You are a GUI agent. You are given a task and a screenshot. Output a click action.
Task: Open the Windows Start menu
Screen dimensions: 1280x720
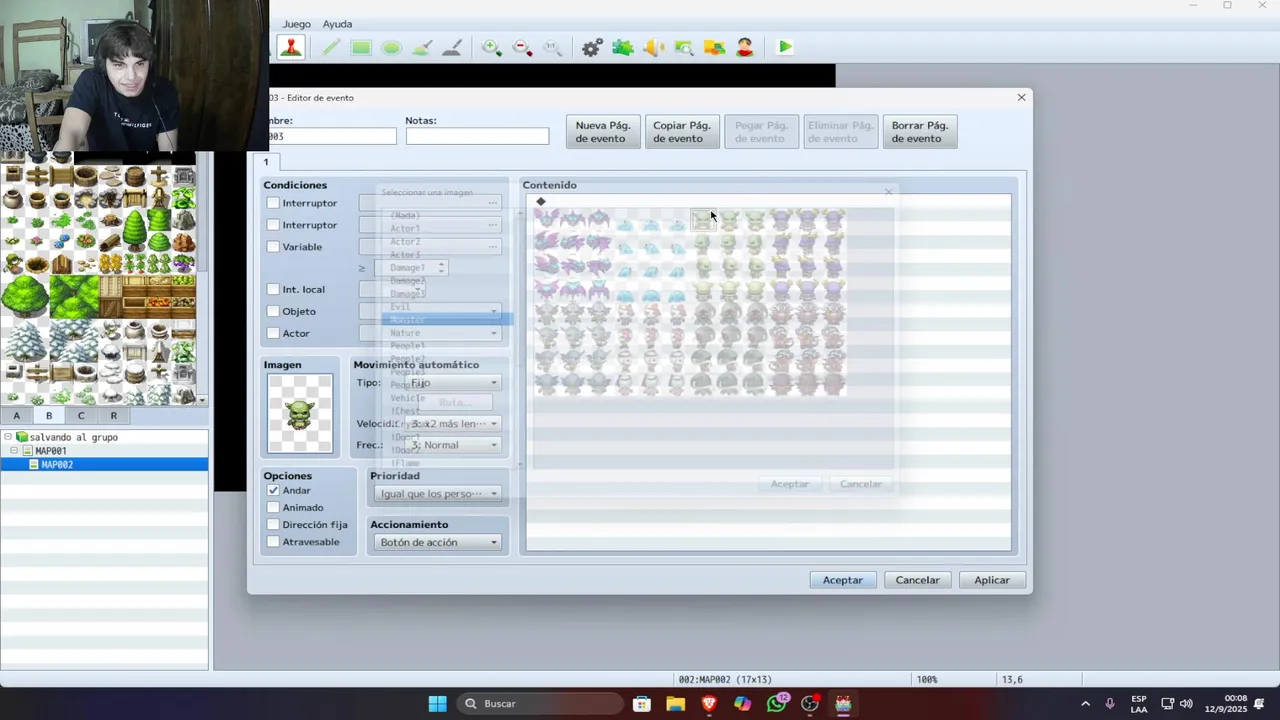(437, 704)
